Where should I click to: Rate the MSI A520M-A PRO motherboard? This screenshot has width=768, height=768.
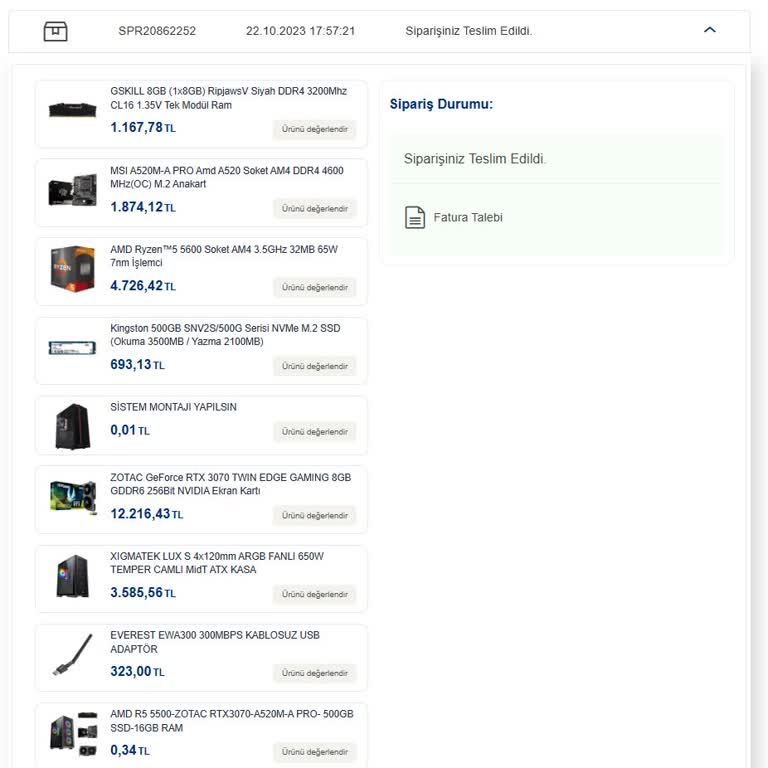314,209
